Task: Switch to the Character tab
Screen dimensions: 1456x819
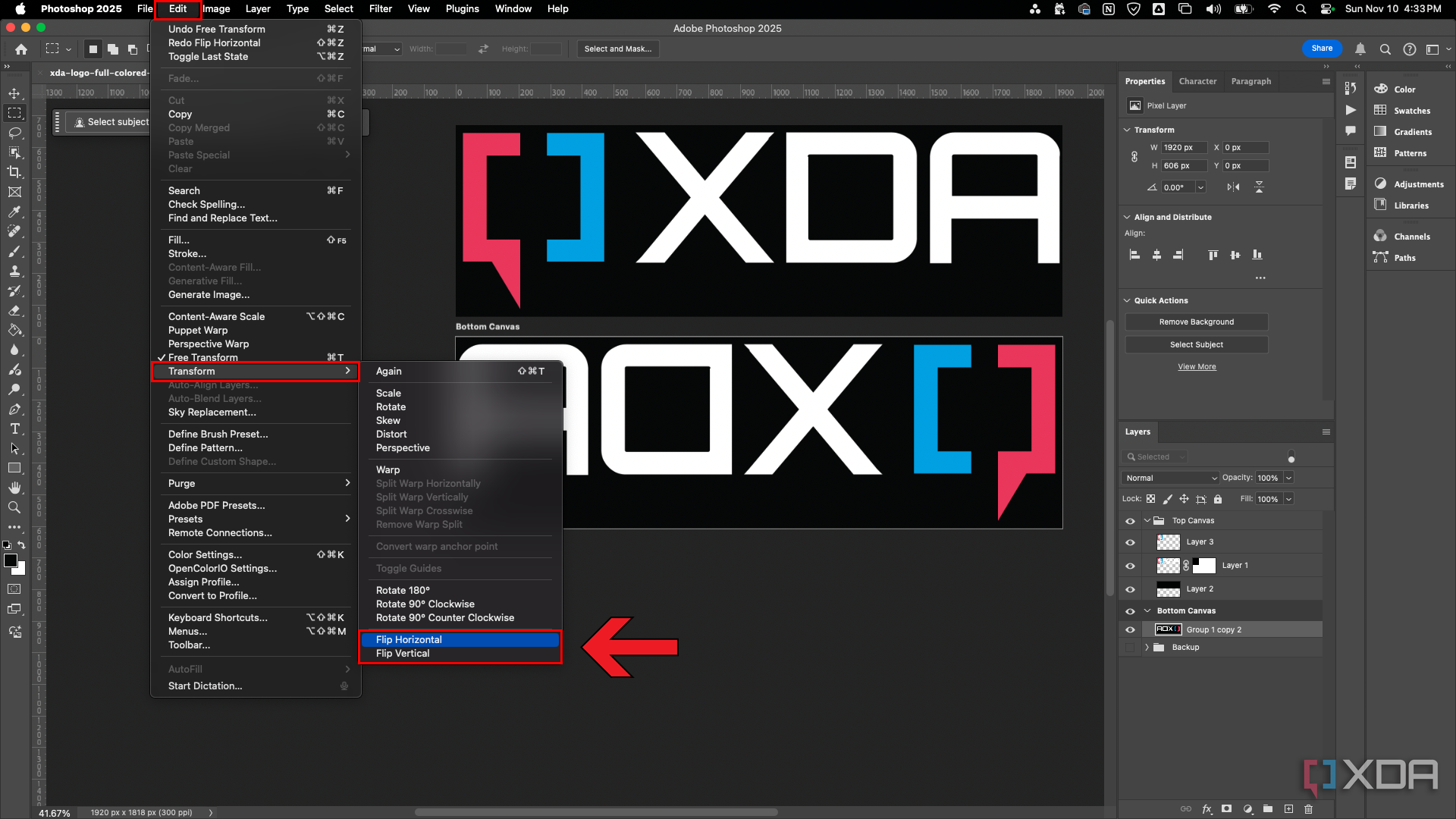Action: [x=1197, y=81]
